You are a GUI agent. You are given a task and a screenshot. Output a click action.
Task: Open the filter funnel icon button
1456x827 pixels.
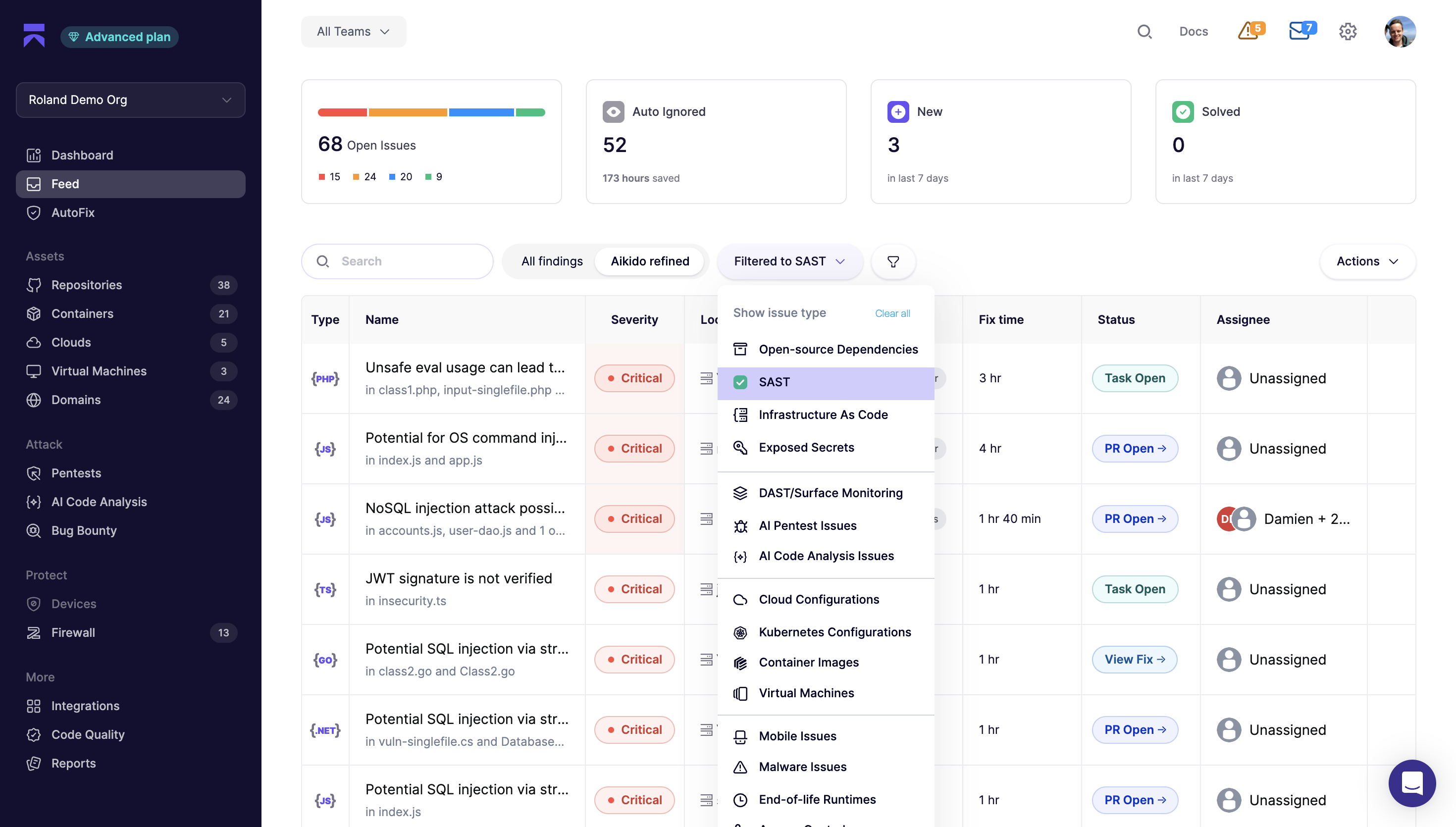pyautogui.click(x=893, y=261)
